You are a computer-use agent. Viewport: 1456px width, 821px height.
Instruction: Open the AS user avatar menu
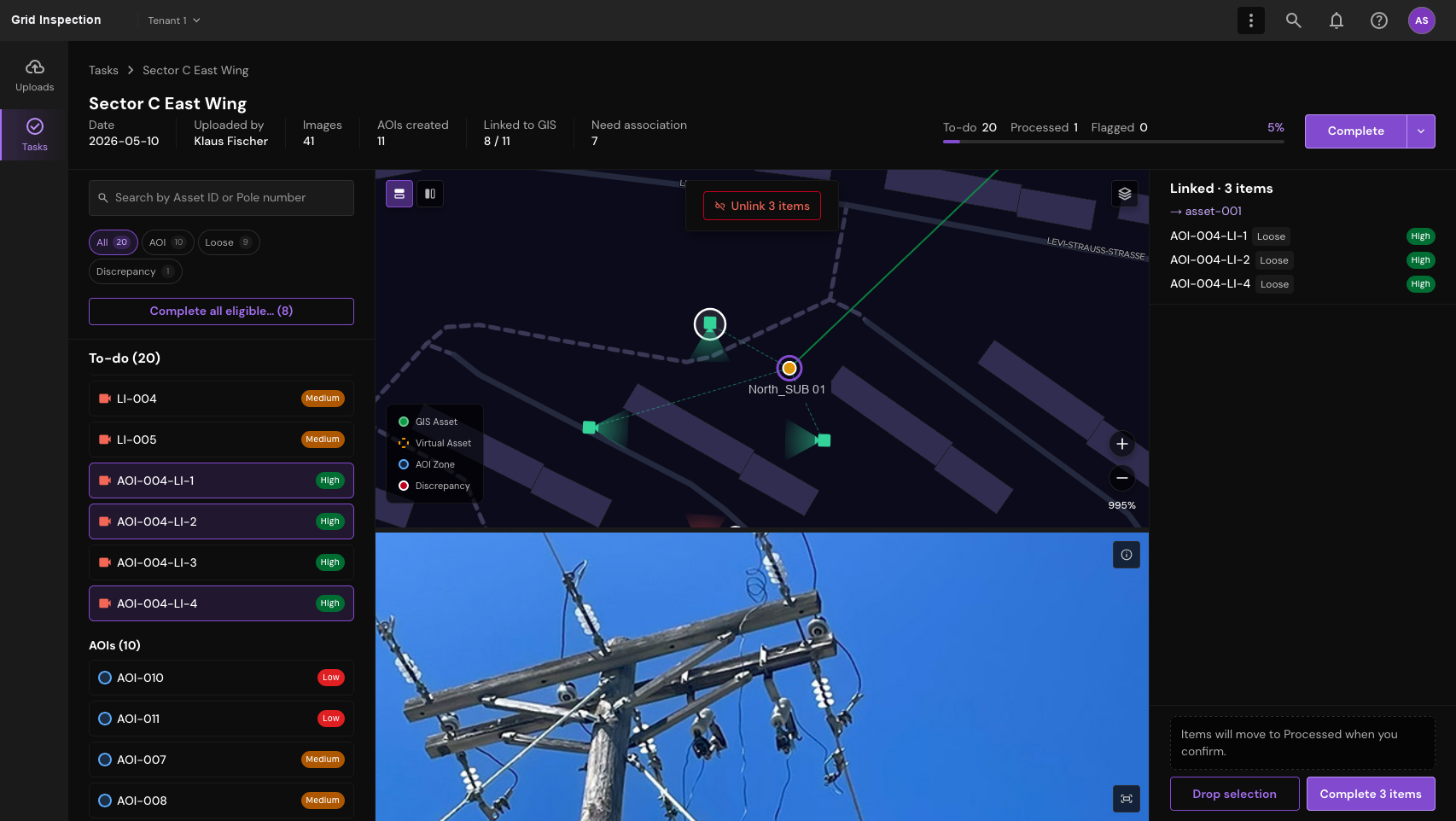pos(1422,20)
